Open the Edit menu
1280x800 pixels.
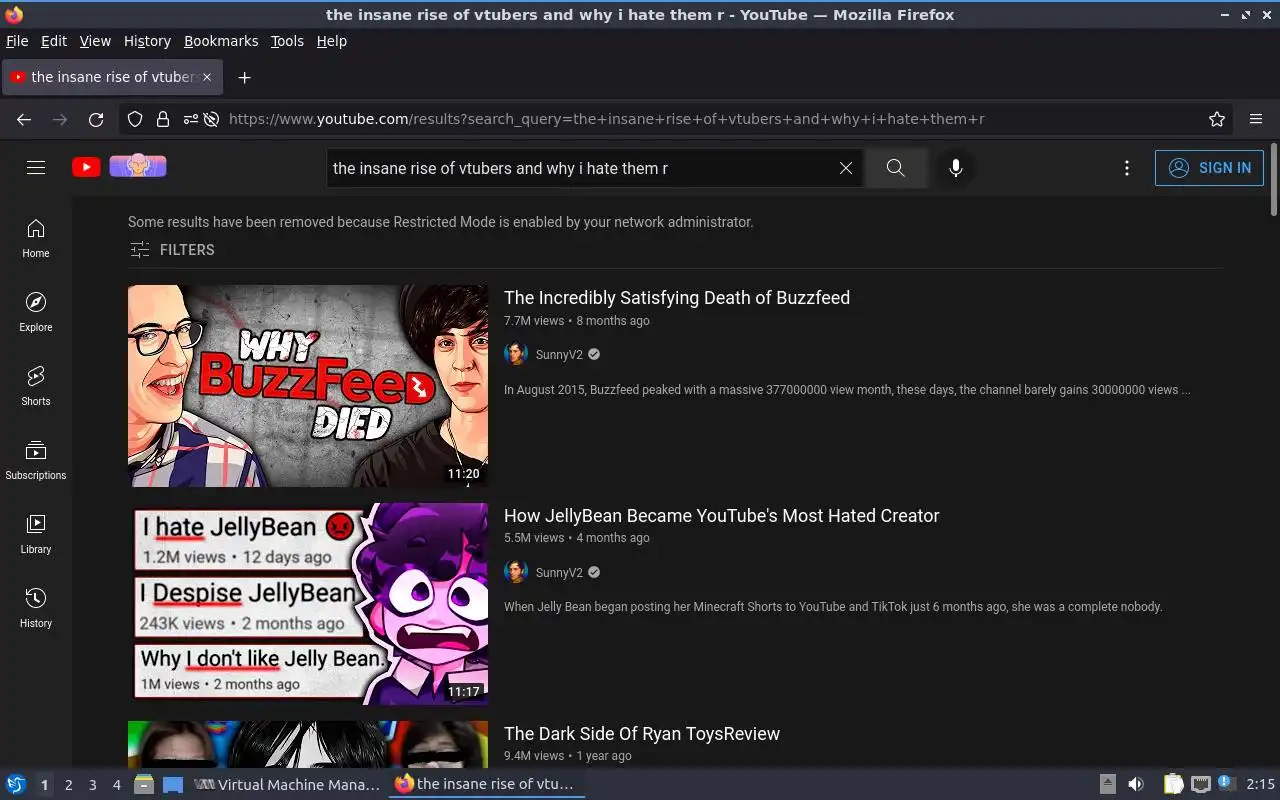[54, 41]
